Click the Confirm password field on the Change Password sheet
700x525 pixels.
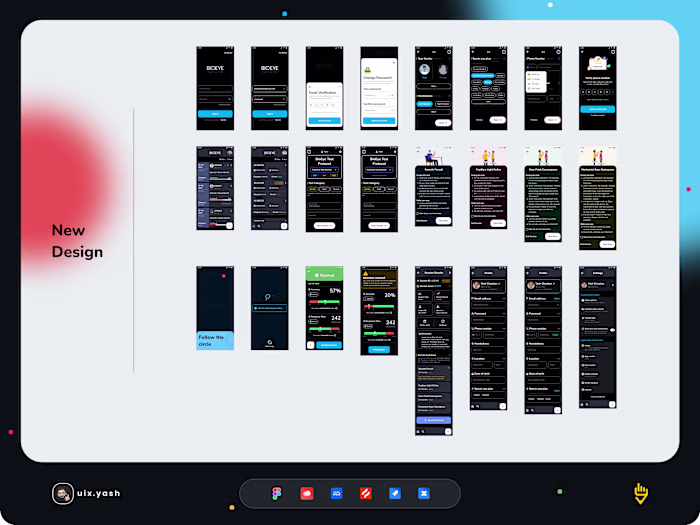[x=379, y=110]
